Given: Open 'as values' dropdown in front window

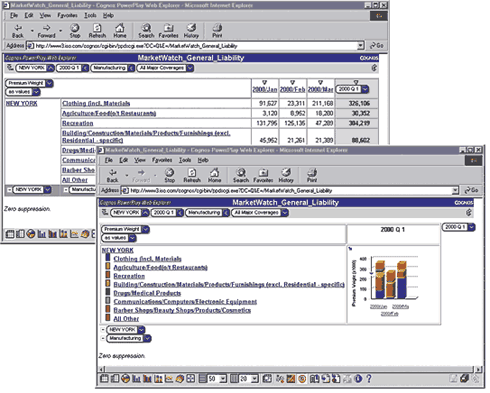Looking at the screenshot, I should (133, 238).
